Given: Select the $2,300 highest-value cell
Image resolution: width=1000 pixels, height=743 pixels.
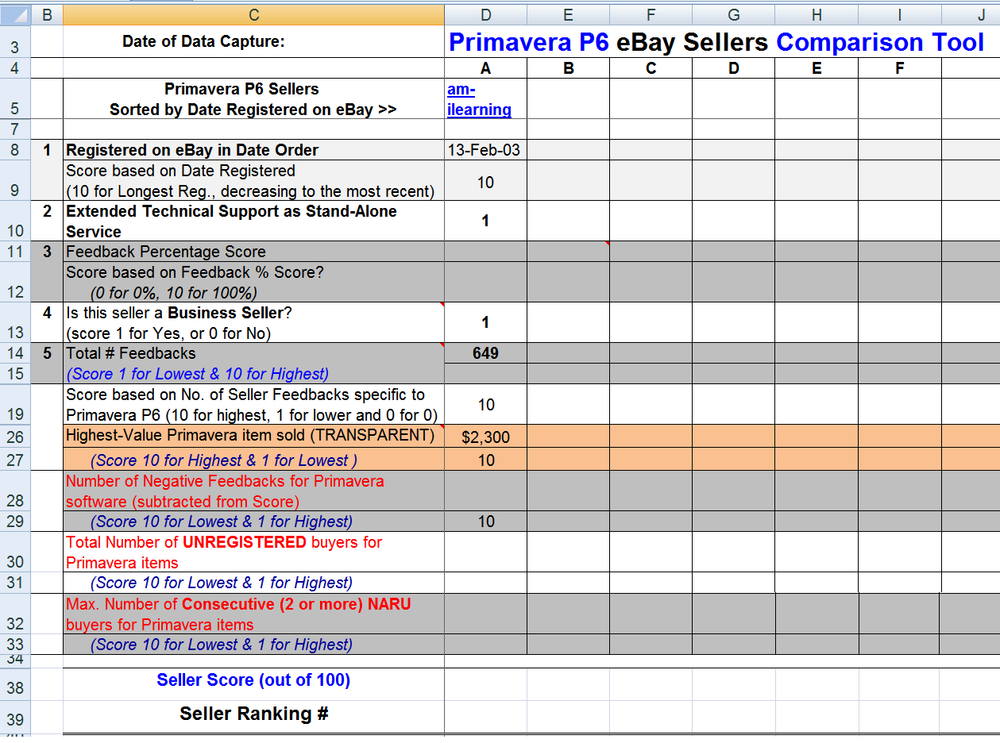Looking at the screenshot, I should click(485, 436).
